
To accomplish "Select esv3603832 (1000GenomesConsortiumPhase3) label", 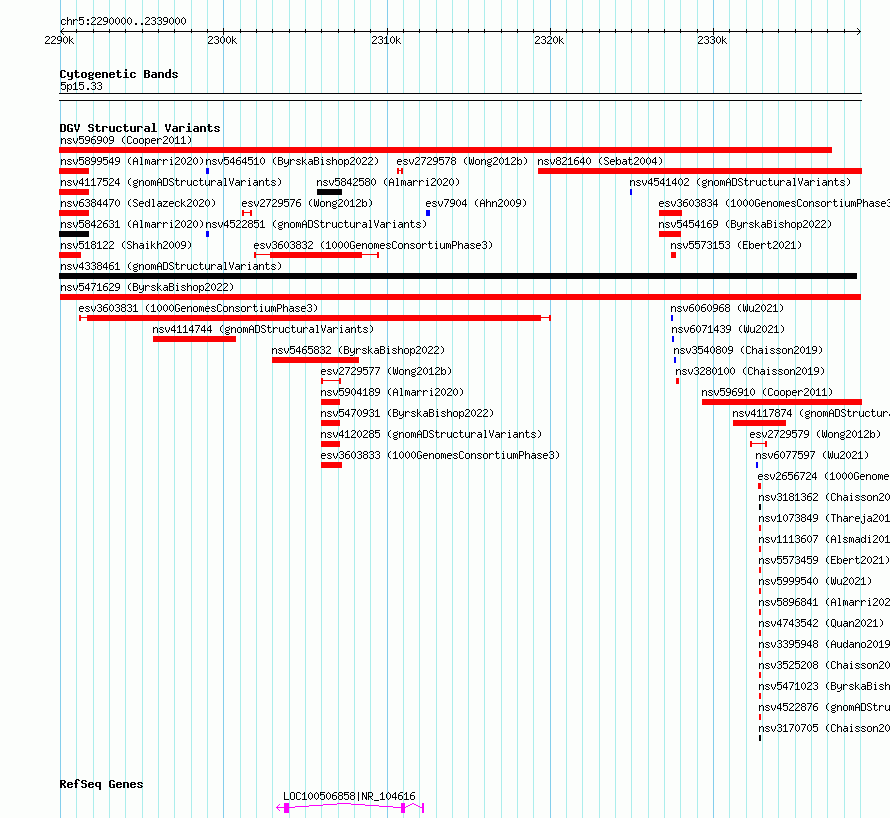I will click(373, 245).
